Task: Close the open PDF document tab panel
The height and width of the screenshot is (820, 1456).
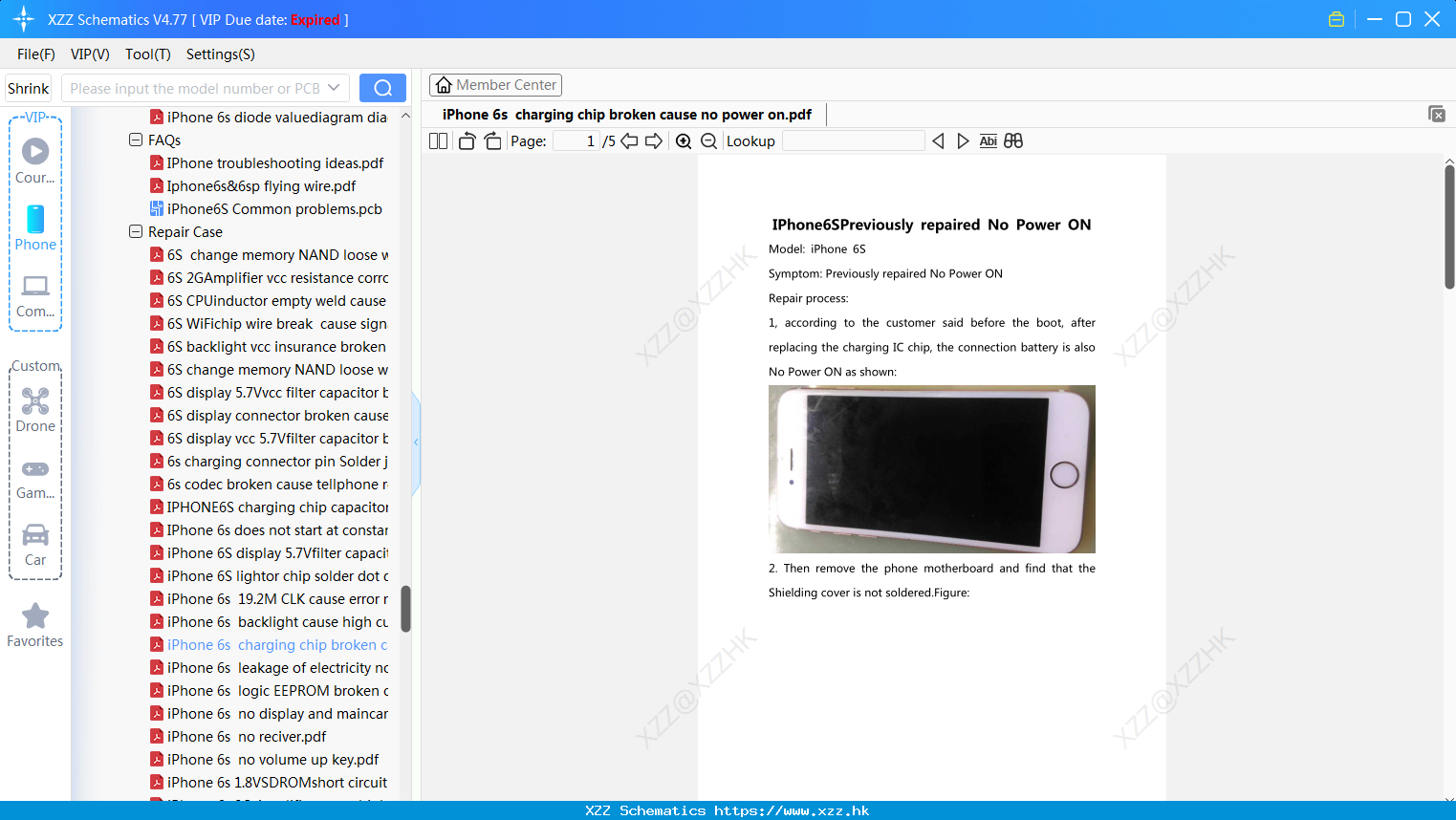Action: [x=1437, y=114]
